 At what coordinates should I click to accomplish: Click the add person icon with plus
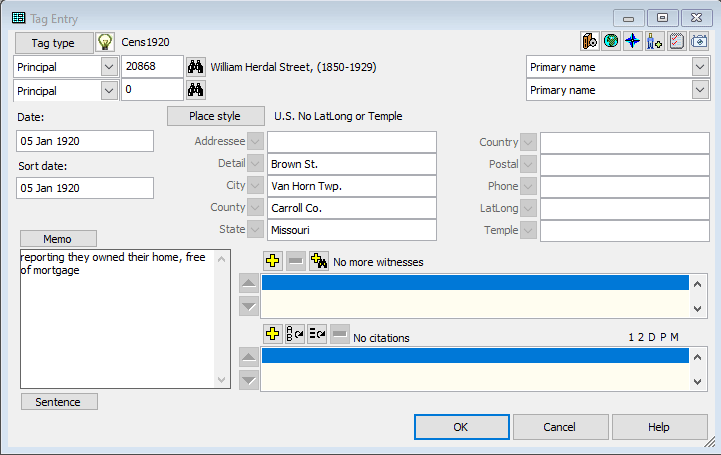click(654, 42)
